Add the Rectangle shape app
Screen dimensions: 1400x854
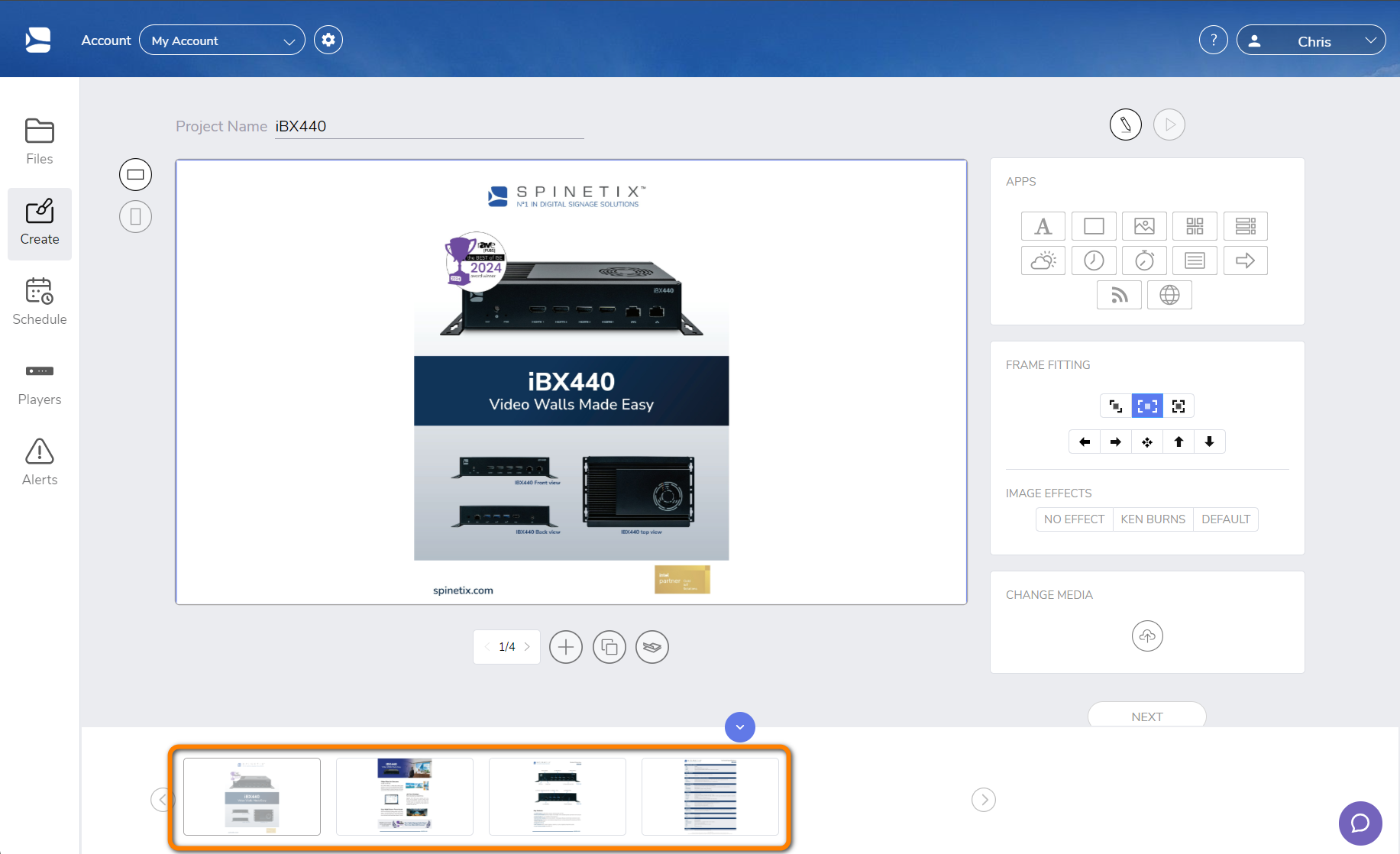[x=1094, y=226]
